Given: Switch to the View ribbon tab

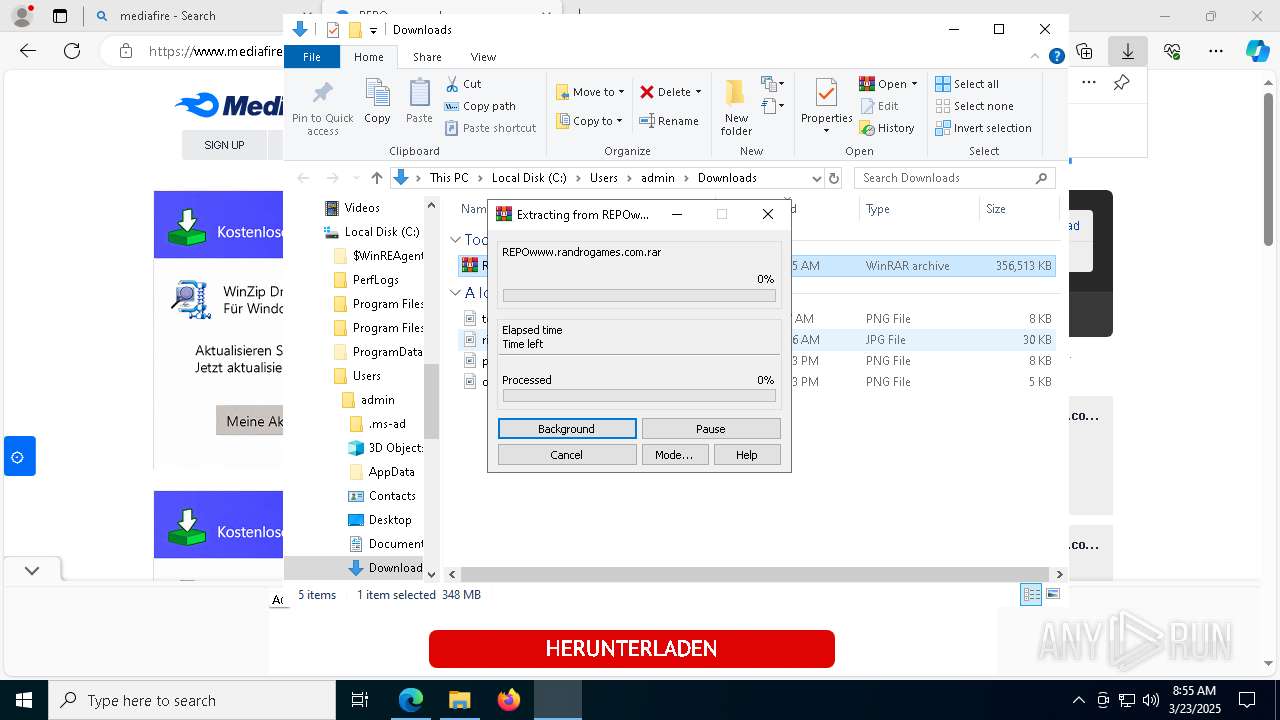Looking at the screenshot, I should click(x=483, y=57).
